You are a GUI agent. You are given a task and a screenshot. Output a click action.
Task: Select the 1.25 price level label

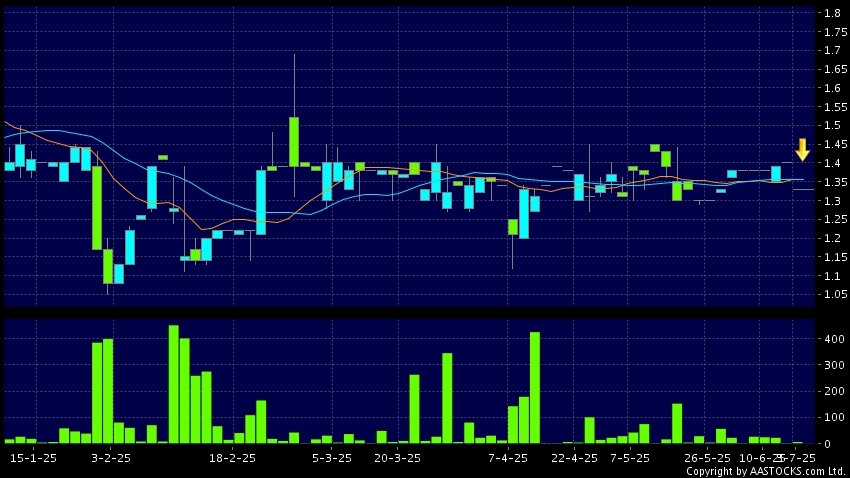coord(835,219)
